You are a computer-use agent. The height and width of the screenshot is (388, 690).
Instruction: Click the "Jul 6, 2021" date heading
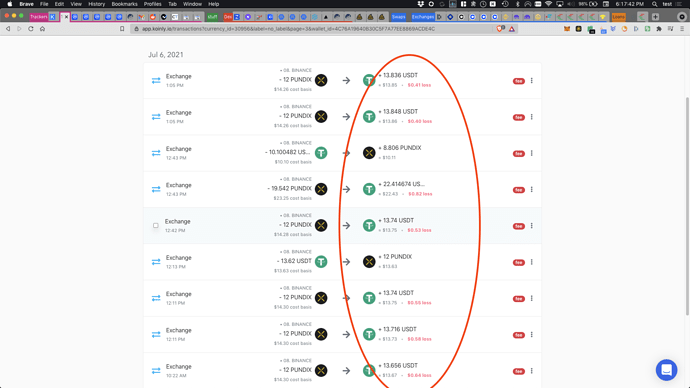(x=165, y=55)
